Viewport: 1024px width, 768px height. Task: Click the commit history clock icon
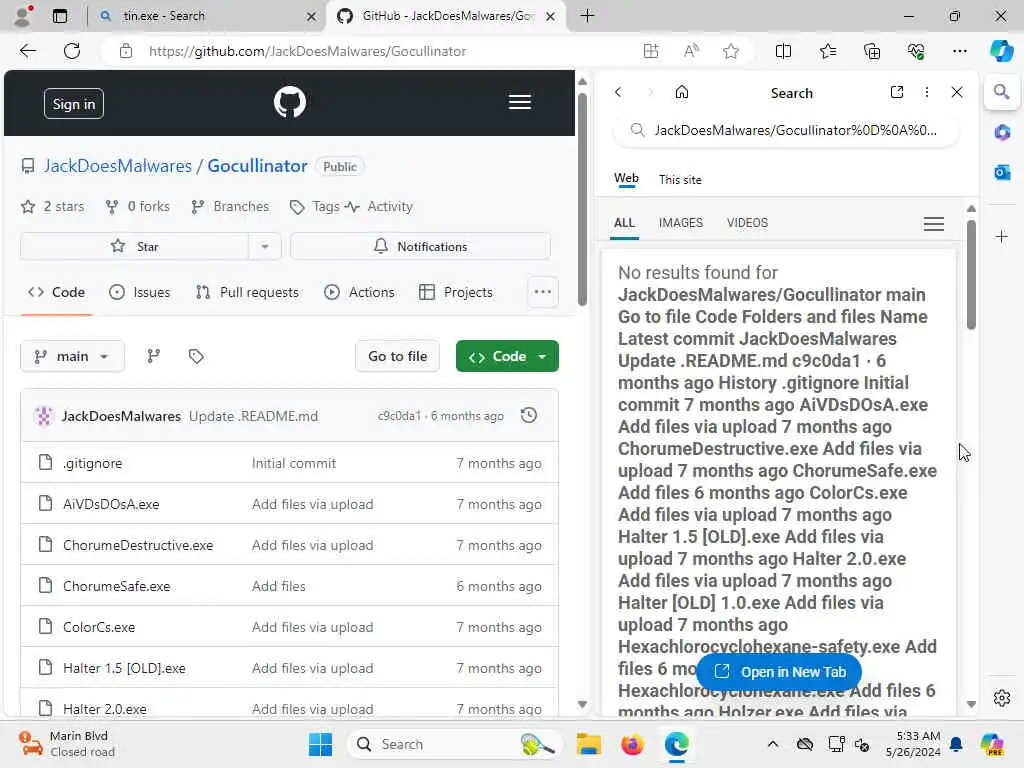tap(528, 415)
